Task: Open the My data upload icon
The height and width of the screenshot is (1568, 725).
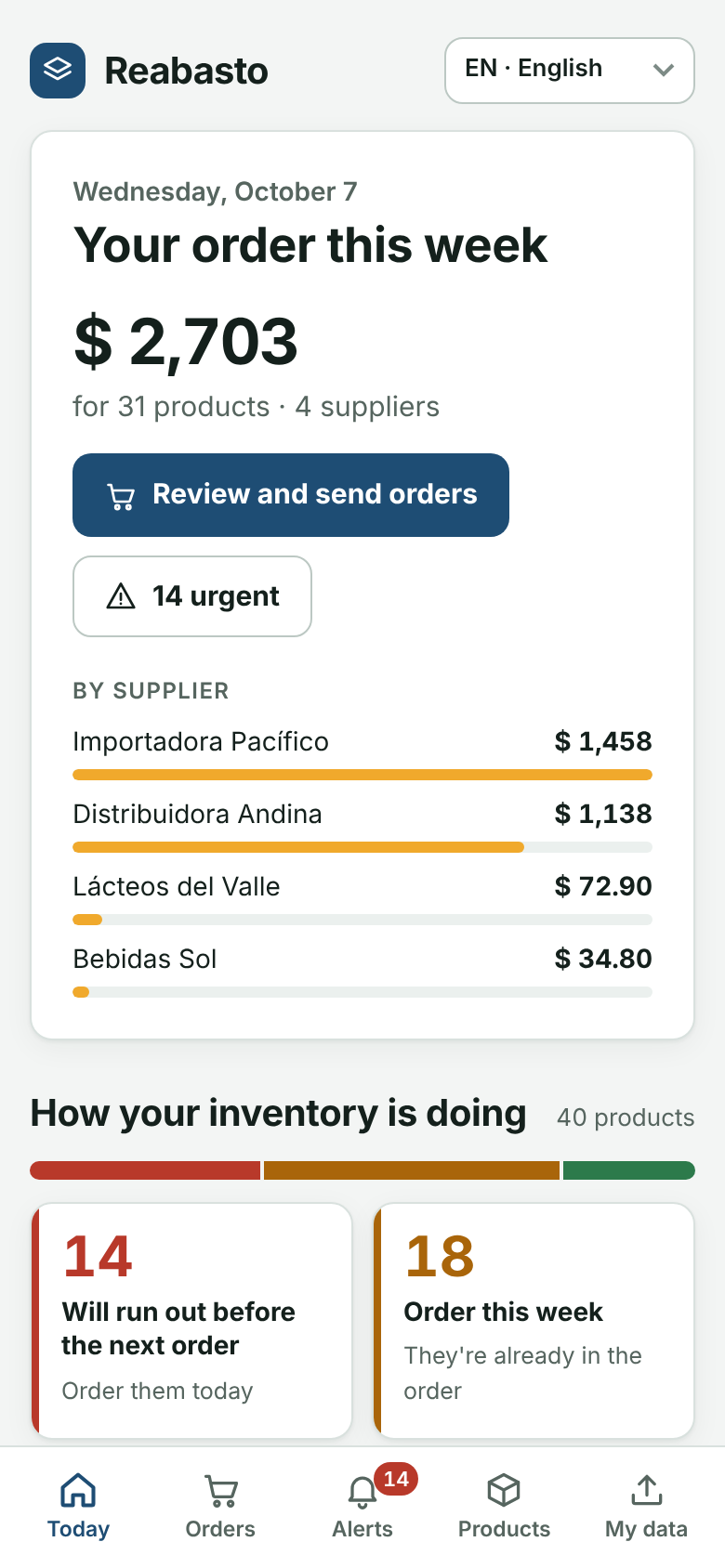Action: [x=647, y=1490]
